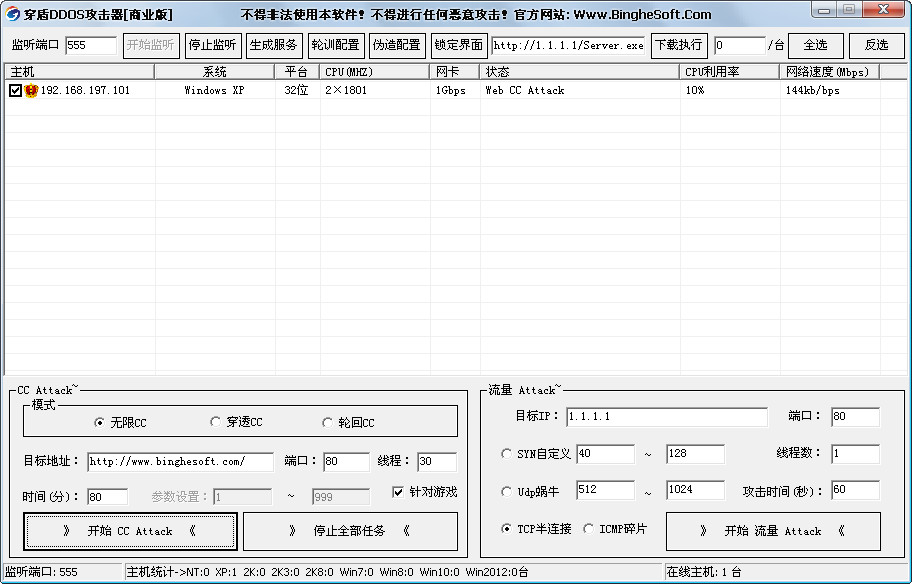This screenshot has height=584, width=912.
Task: Click the 主机 column header
Action: tap(79, 72)
